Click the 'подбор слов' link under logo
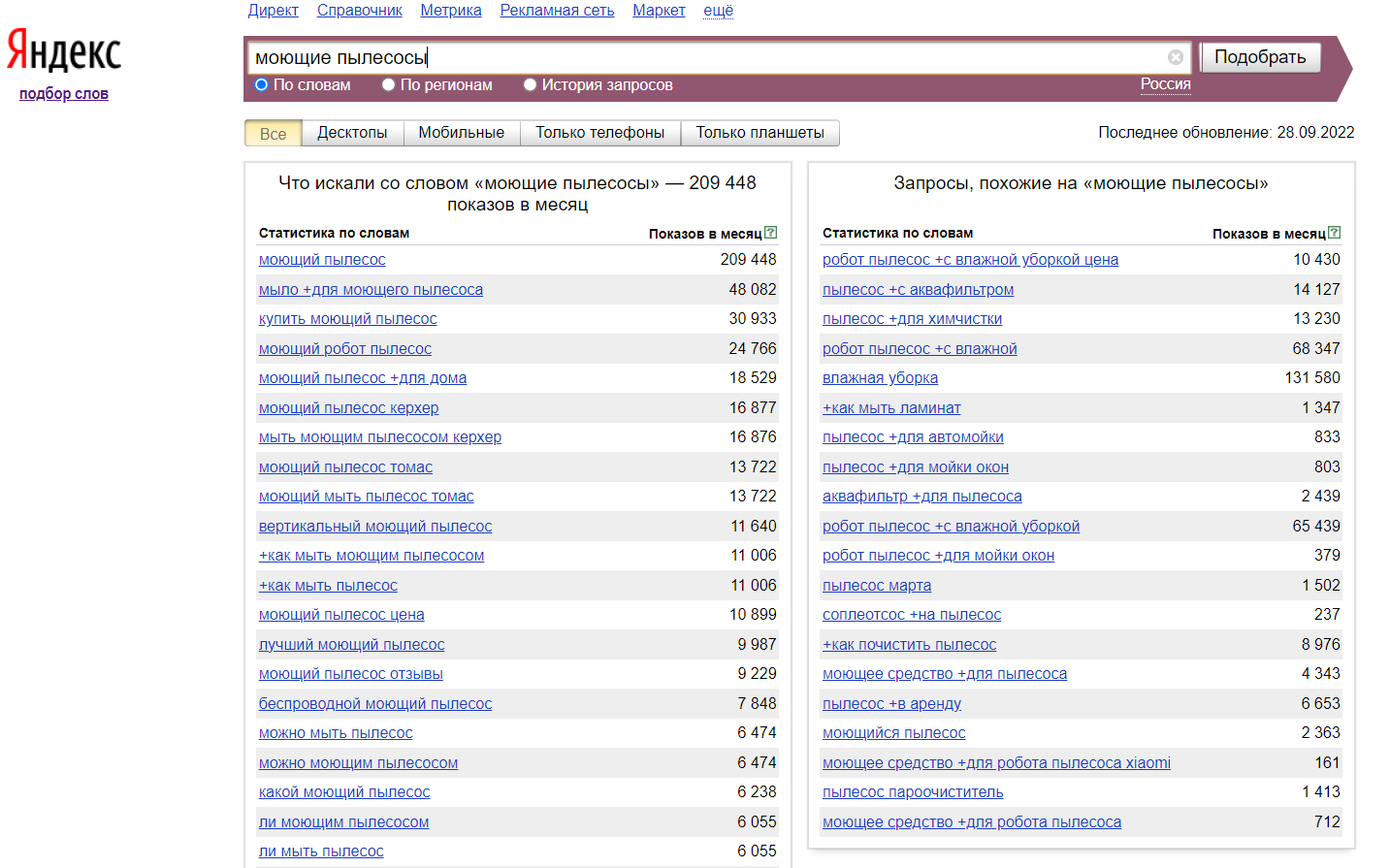Viewport: 1390px width, 868px height. [64, 94]
